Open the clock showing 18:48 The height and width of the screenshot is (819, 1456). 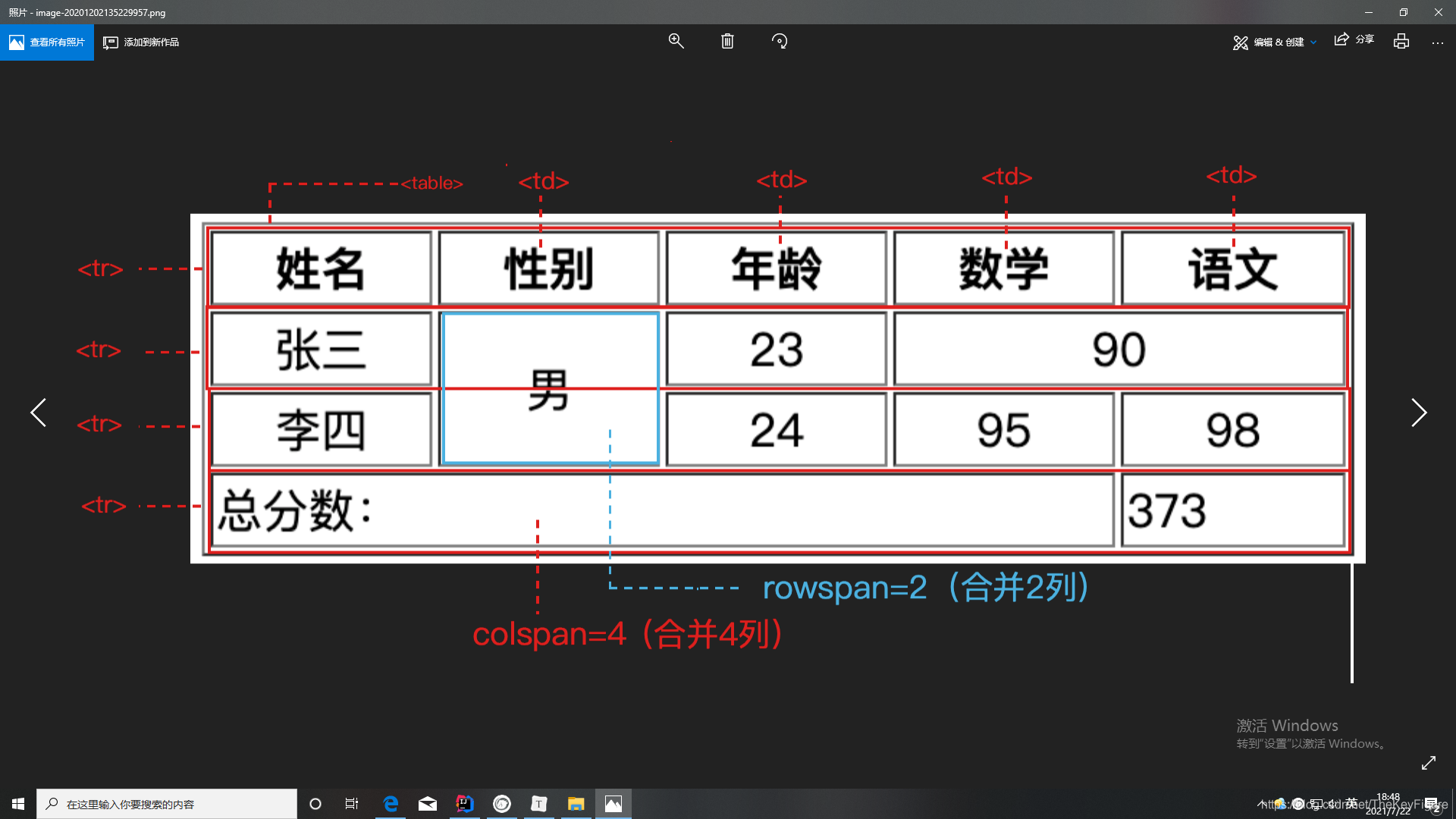coord(1388,804)
